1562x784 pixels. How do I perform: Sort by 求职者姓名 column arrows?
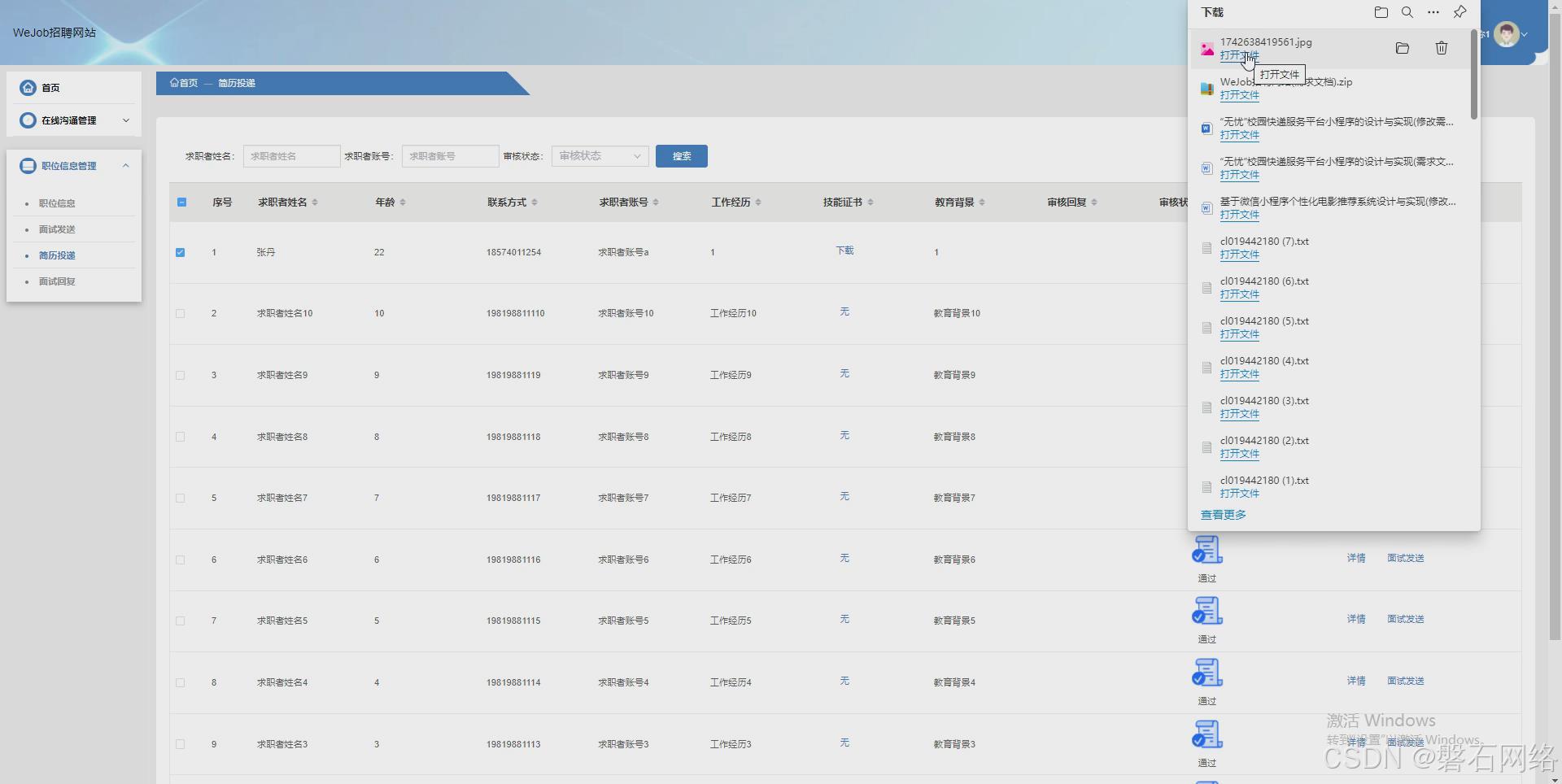[x=315, y=203]
